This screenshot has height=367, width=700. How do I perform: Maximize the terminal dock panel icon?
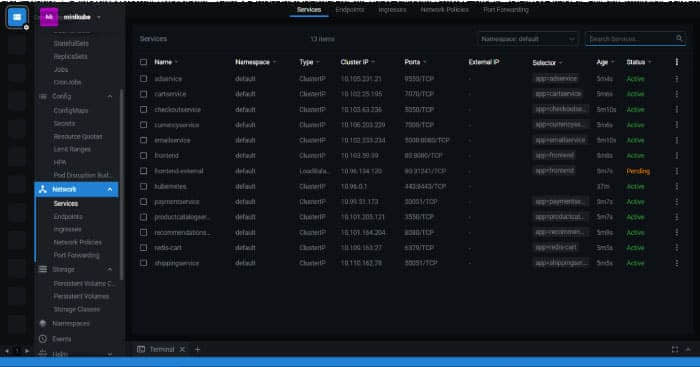675,350
